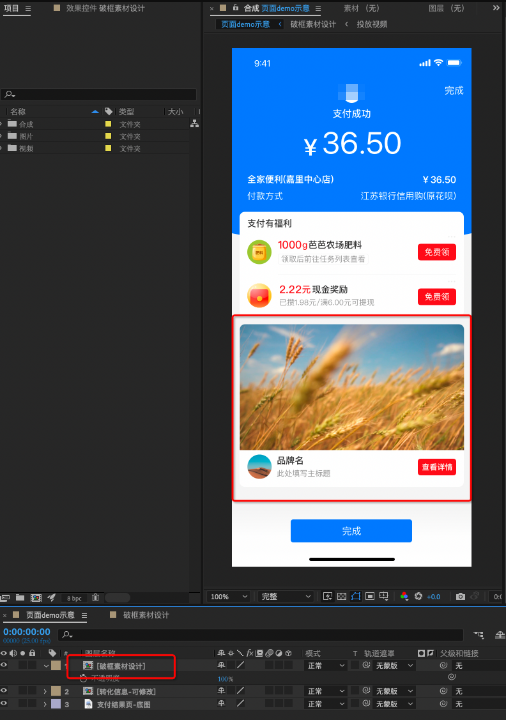Click the interpret footage icon in Project panel
Screen dimensions: 506x720
[5, 597]
